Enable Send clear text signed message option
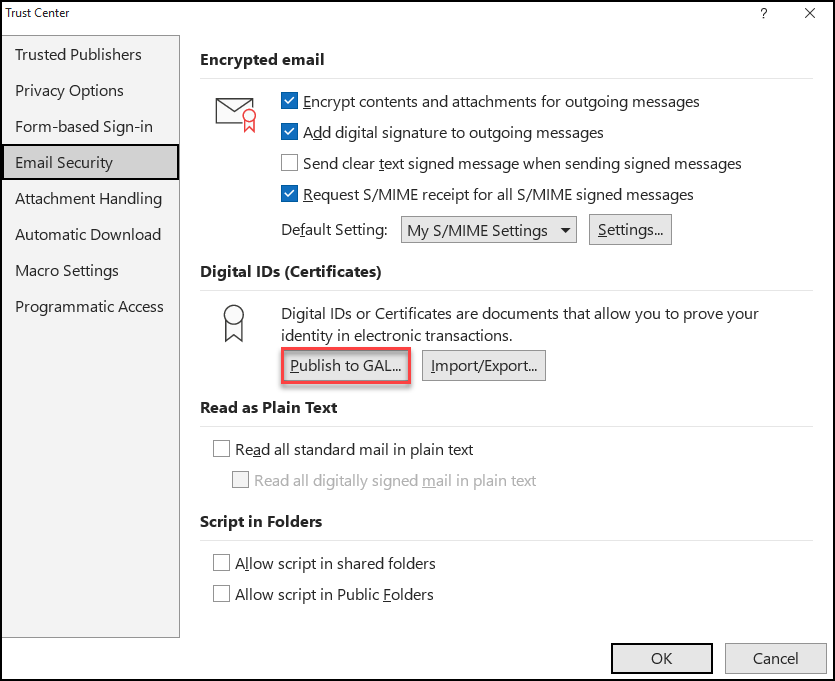Image resolution: width=835 pixels, height=681 pixels. pos(290,163)
